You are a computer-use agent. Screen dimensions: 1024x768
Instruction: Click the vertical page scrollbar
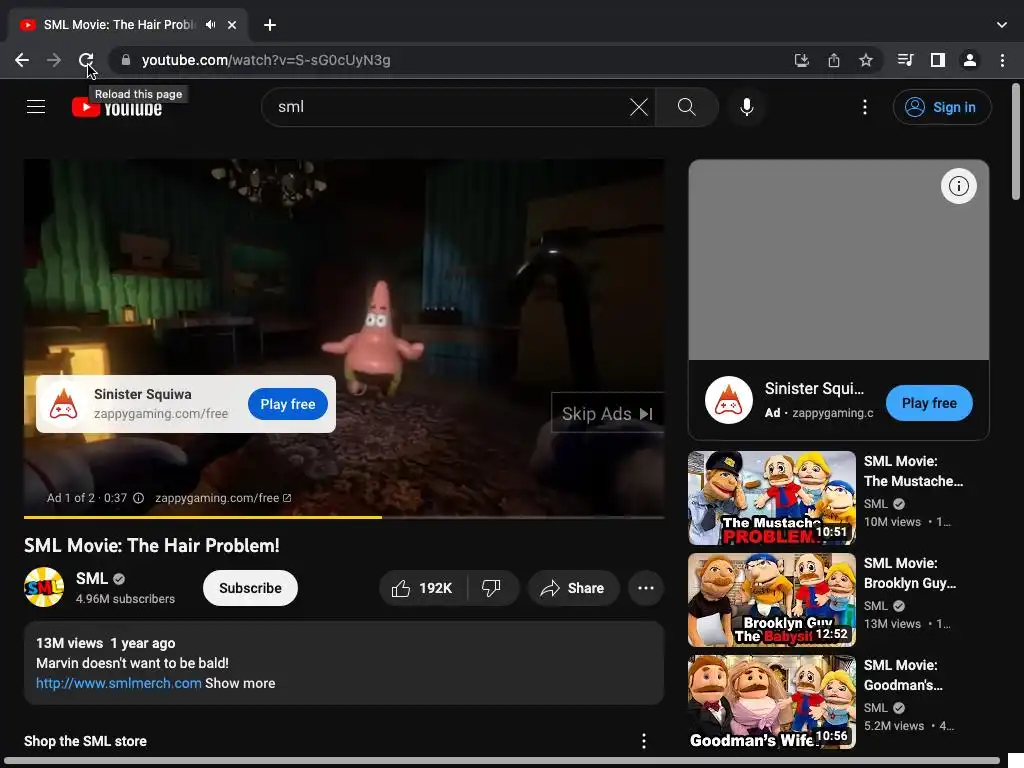coord(1015,141)
